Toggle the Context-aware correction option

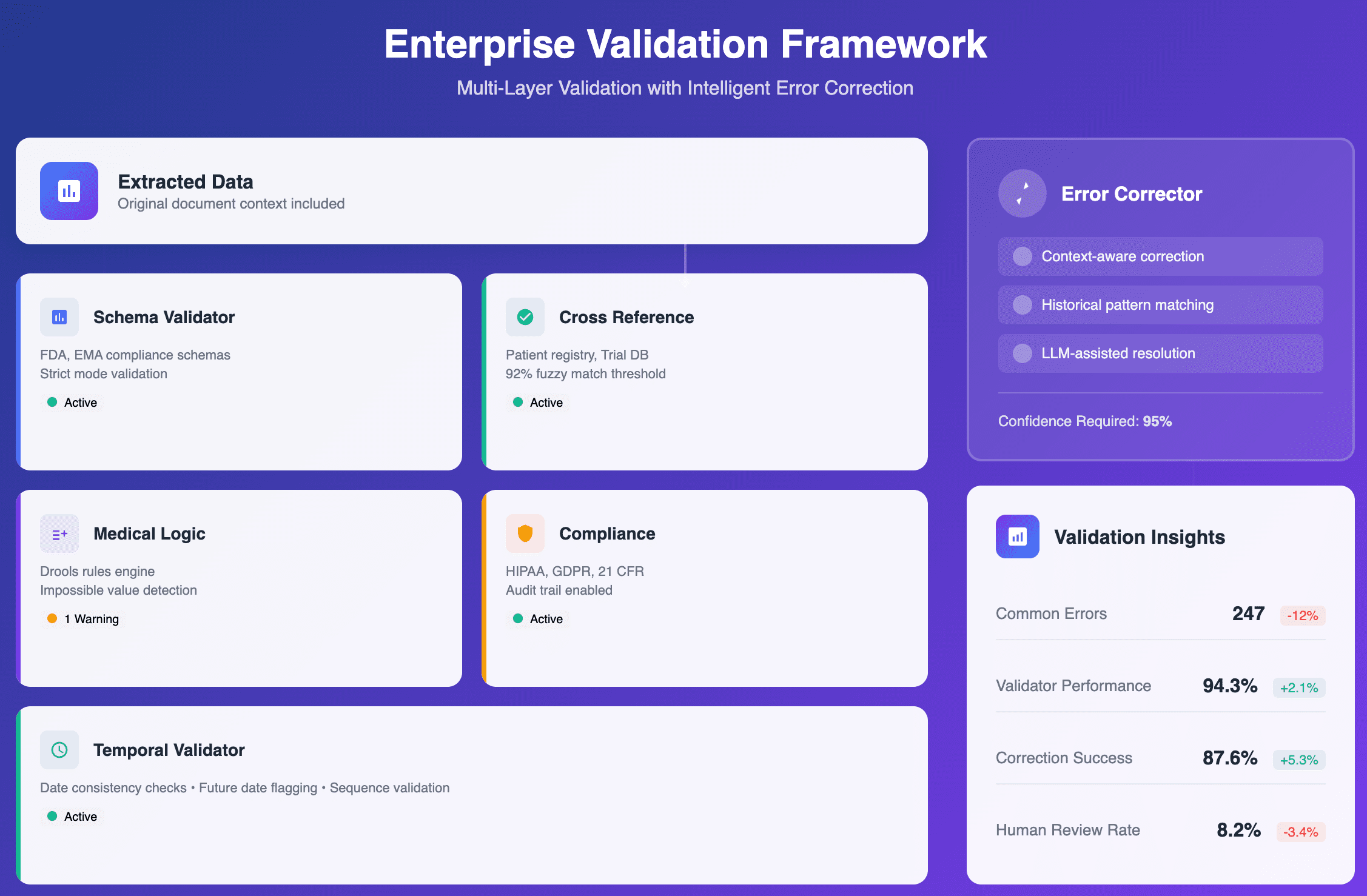click(x=1023, y=256)
